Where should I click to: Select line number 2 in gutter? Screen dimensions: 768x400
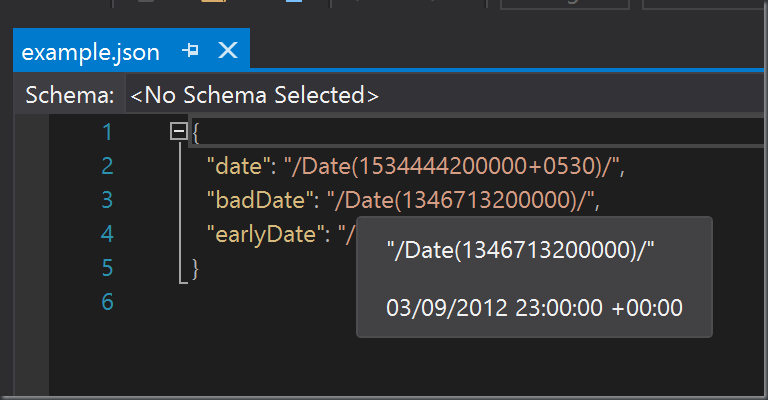(x=107, y=166)
